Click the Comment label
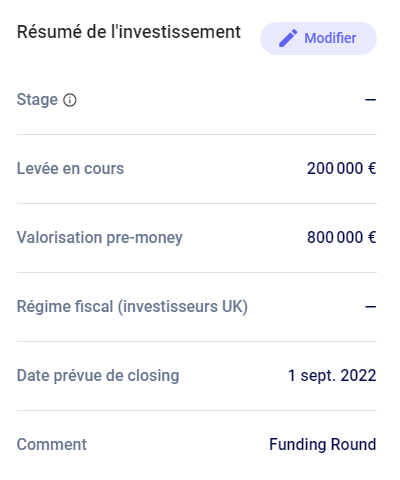The height and width of the screenshot is (480, 400). [52, 444]
